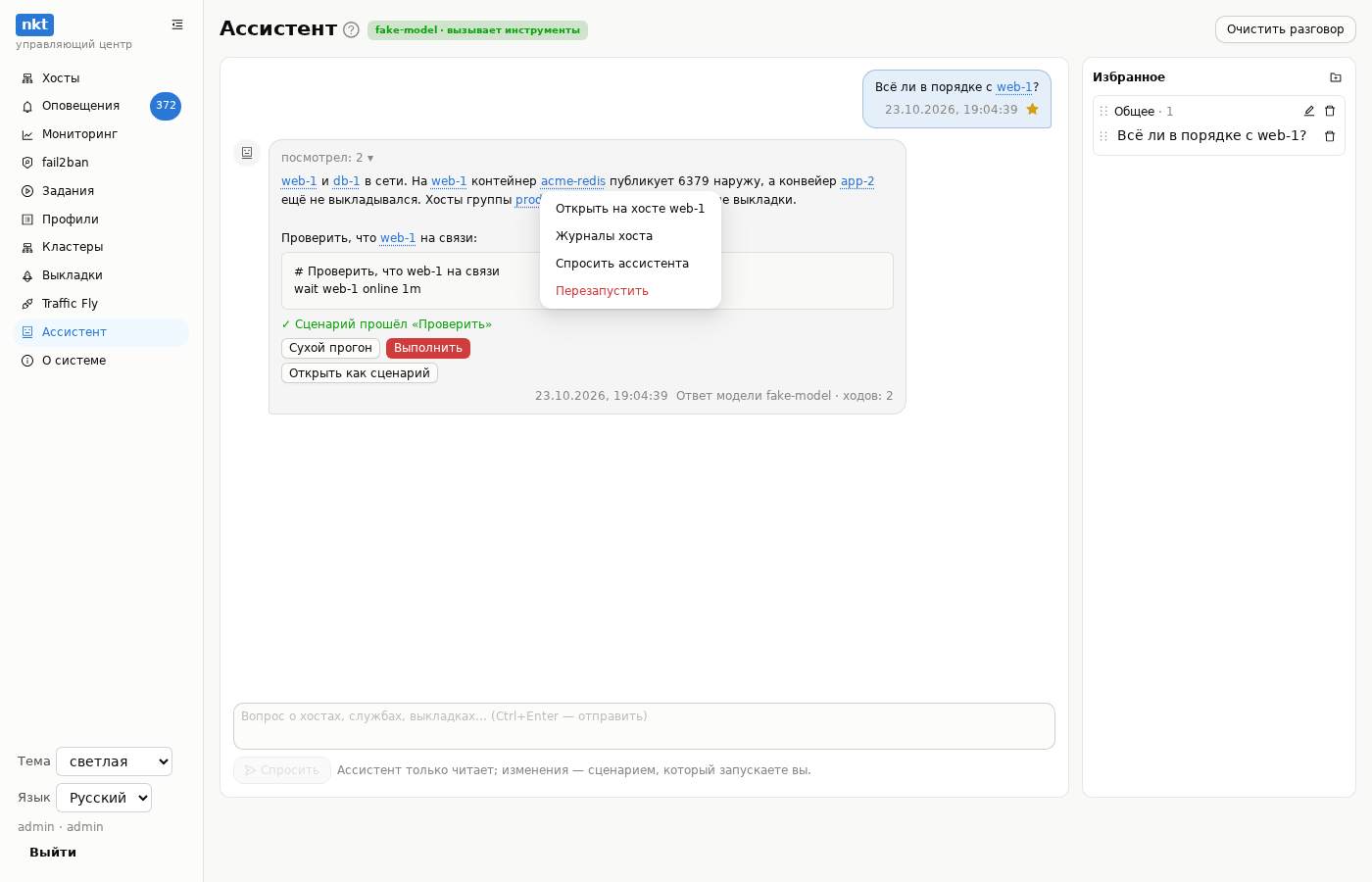Click the web-1 link in user message
This screenshot has width=1372, height=882.
point(1014,87)
